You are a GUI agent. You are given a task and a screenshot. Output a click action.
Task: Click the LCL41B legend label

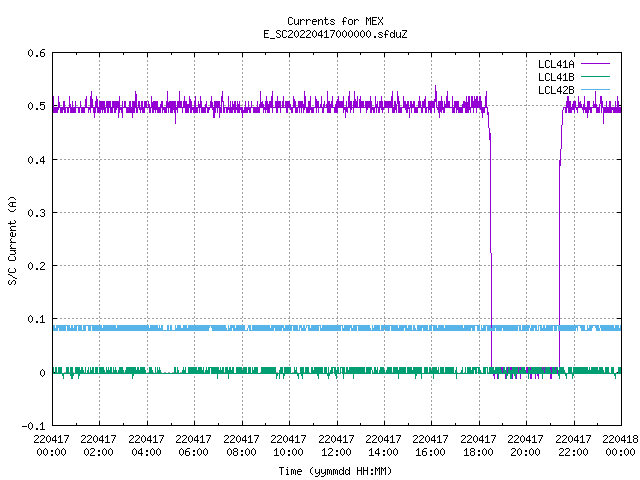(556, 77)
